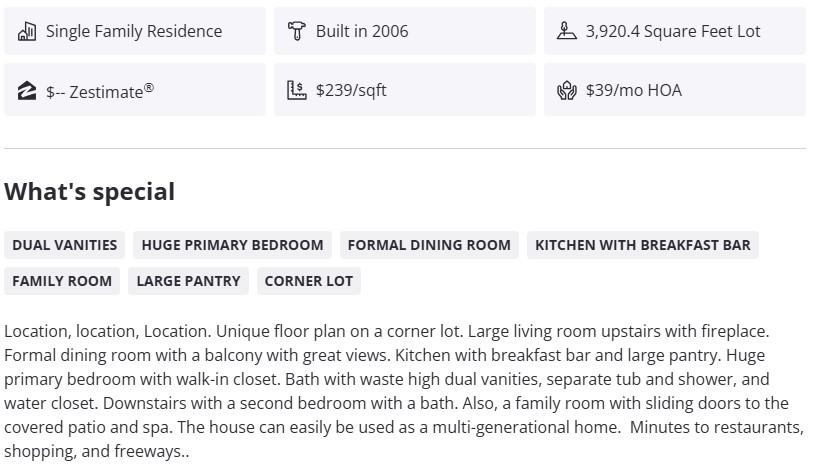Viewport: 823px width, 474px height.
Task: Click the What's special heading
Action: [90, 191]
